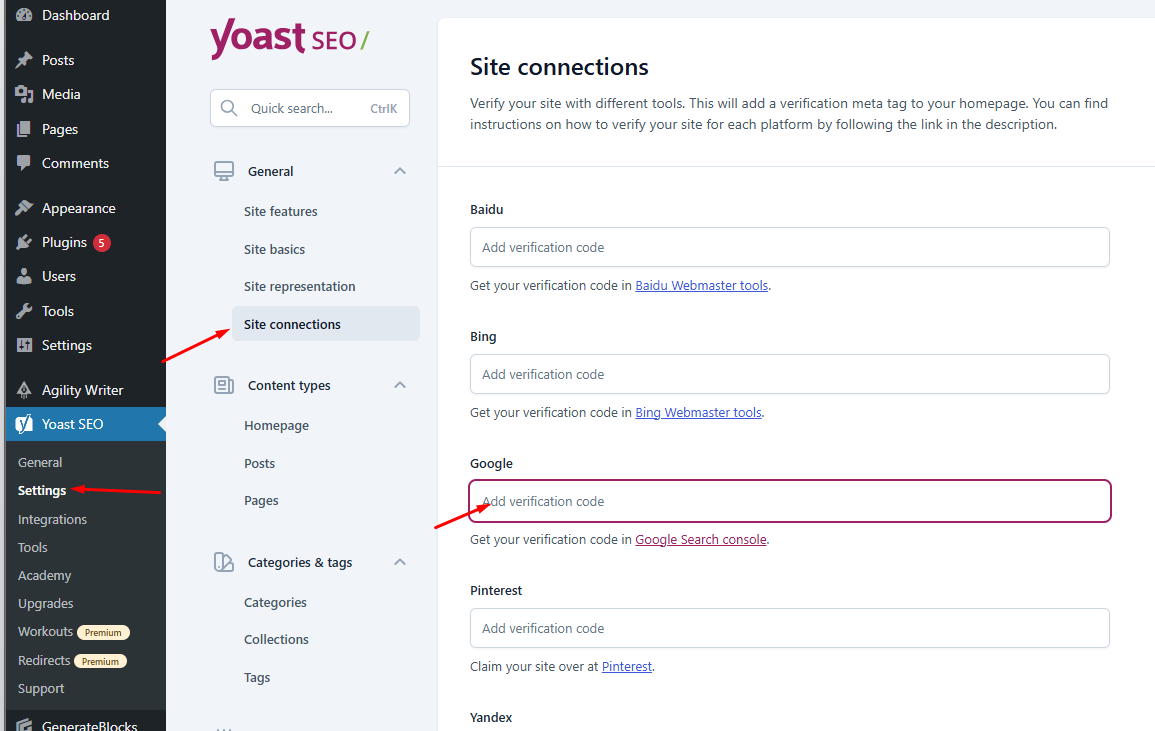Click the Comments speech bubble icon

coord(24,163)
